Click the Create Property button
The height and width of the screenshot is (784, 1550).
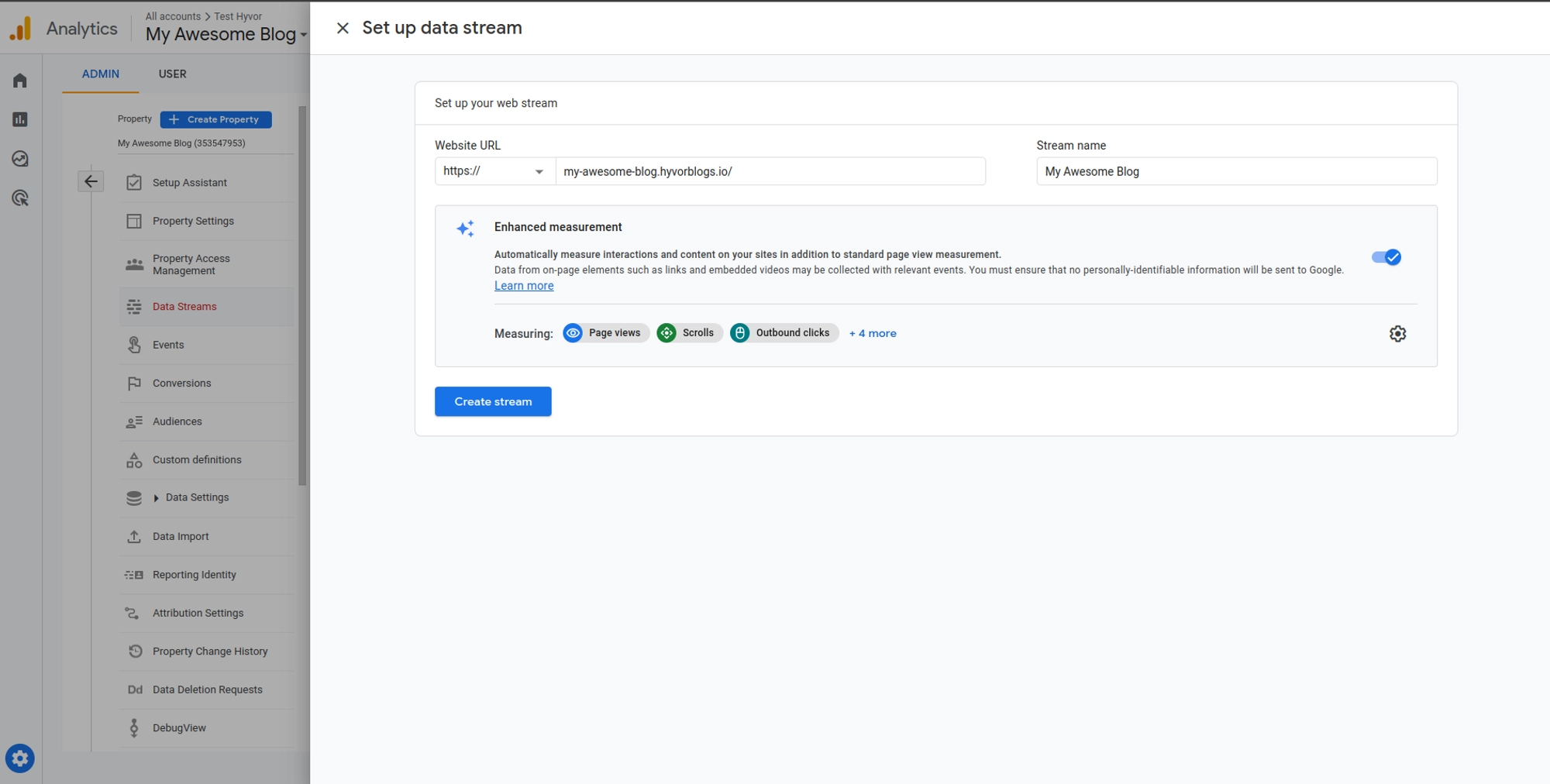pyautogui.click(x=216, y=119)
